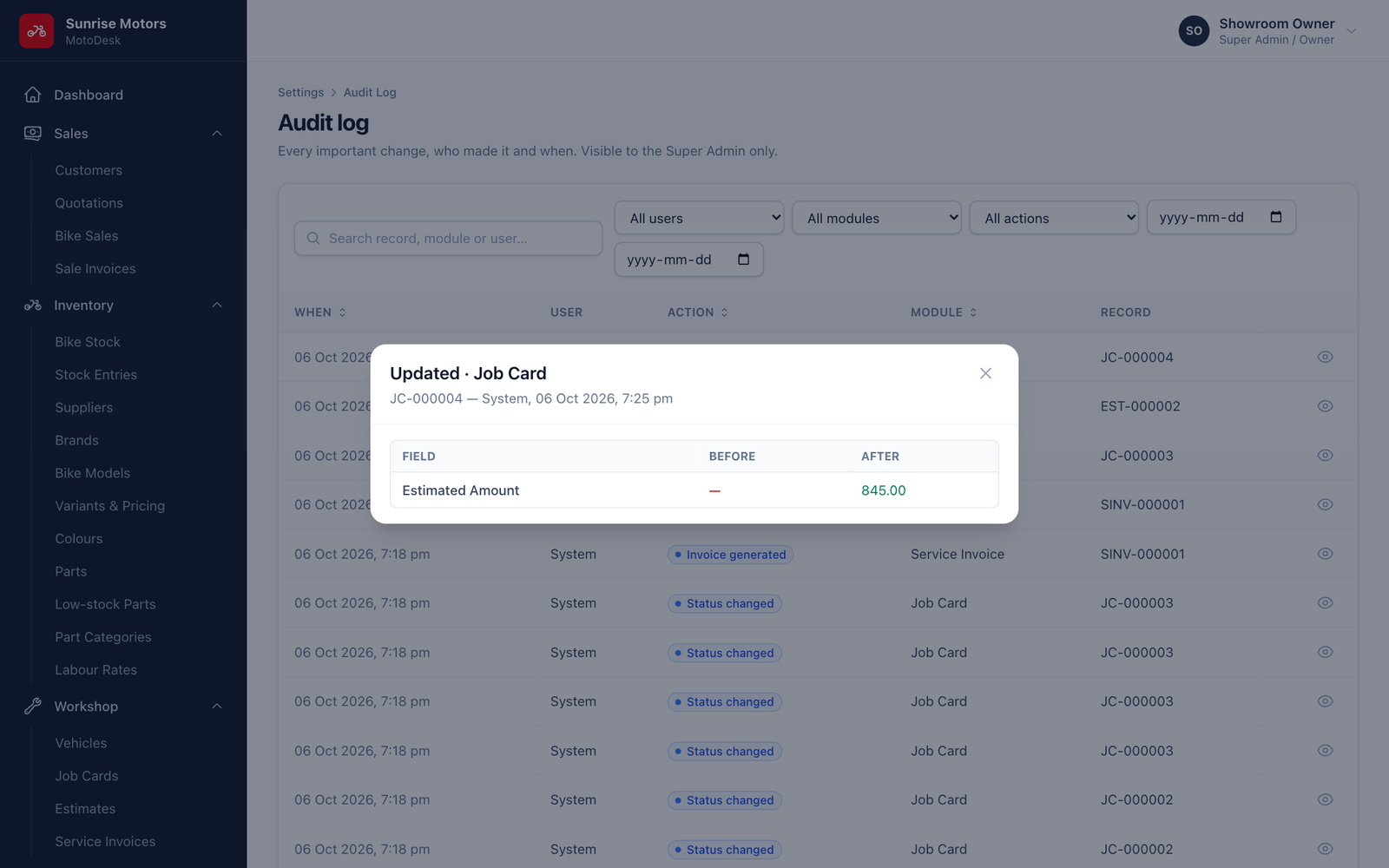This screenshot has width=1389, height=868.
Task: Sort by the MODULE column
Action: (944, 312)
